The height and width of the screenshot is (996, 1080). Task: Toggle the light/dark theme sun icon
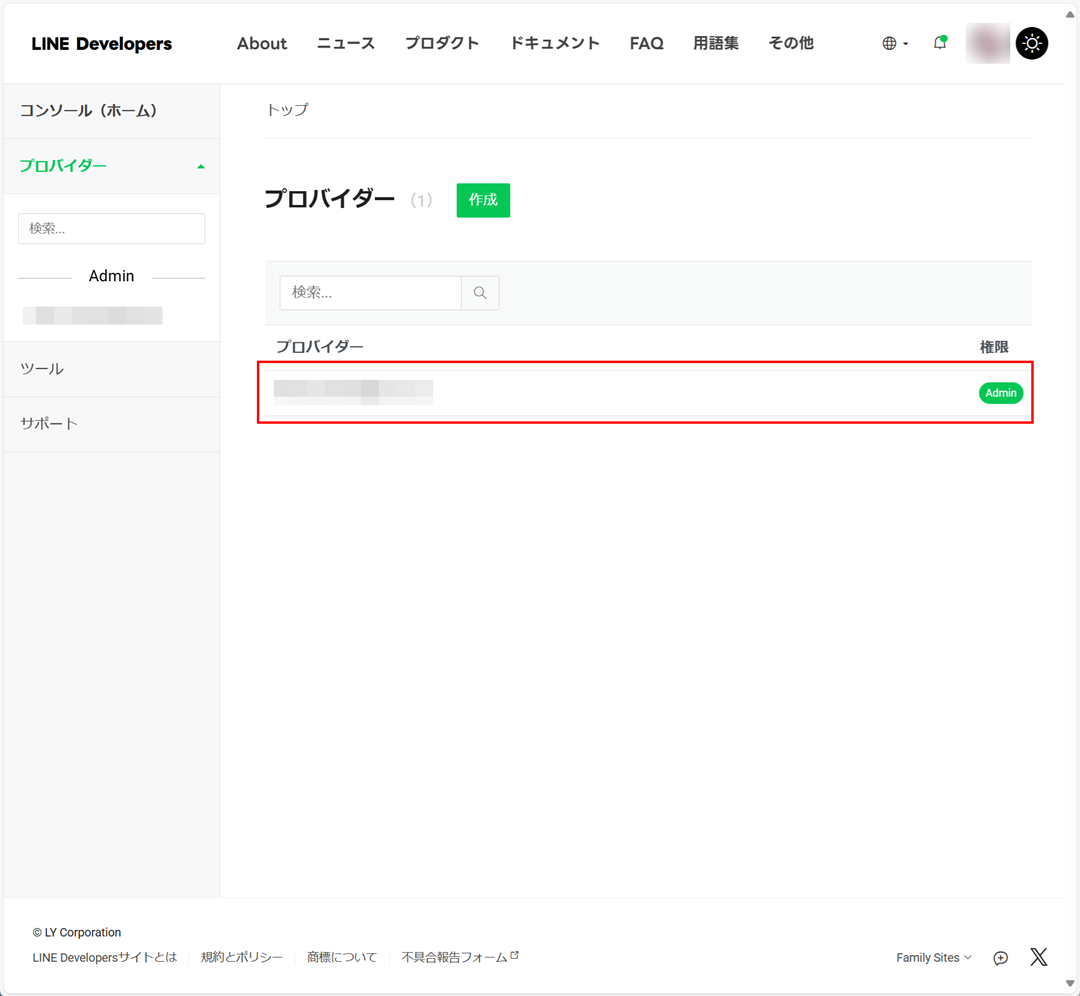pos(1031,43)
